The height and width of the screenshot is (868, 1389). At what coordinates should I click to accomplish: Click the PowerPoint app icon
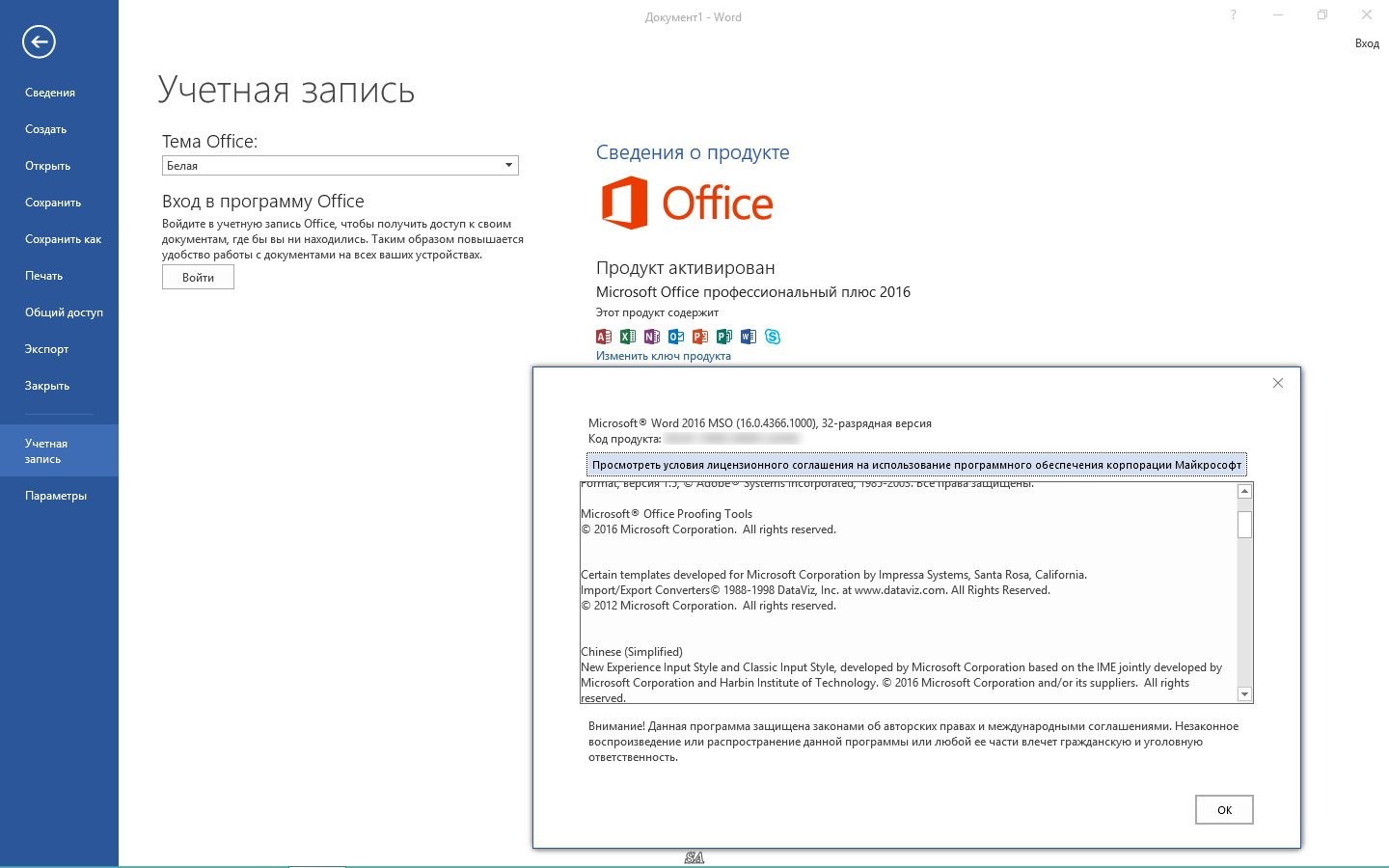(700, 337)
